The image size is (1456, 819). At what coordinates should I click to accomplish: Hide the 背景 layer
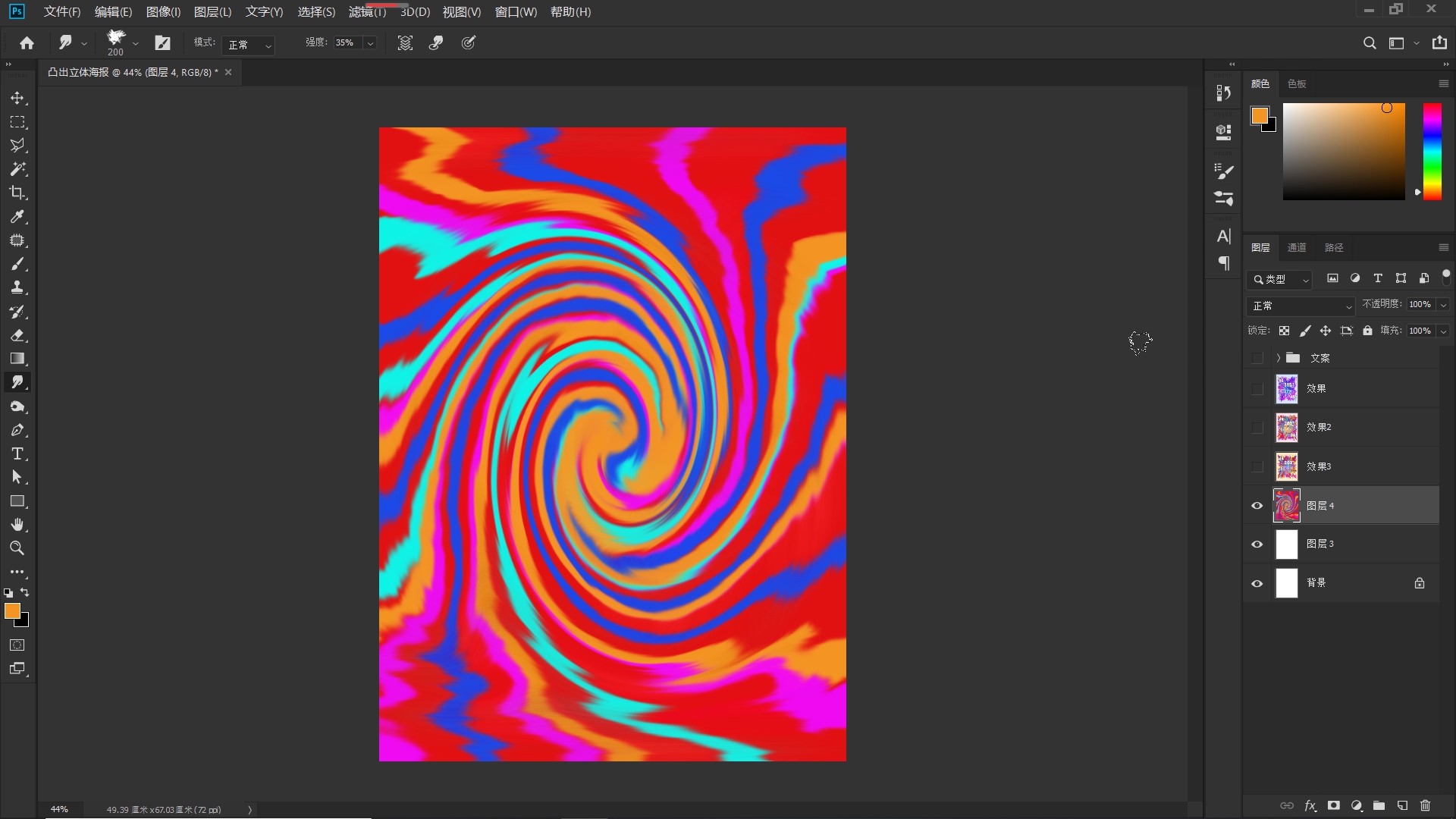(1257, 583)
